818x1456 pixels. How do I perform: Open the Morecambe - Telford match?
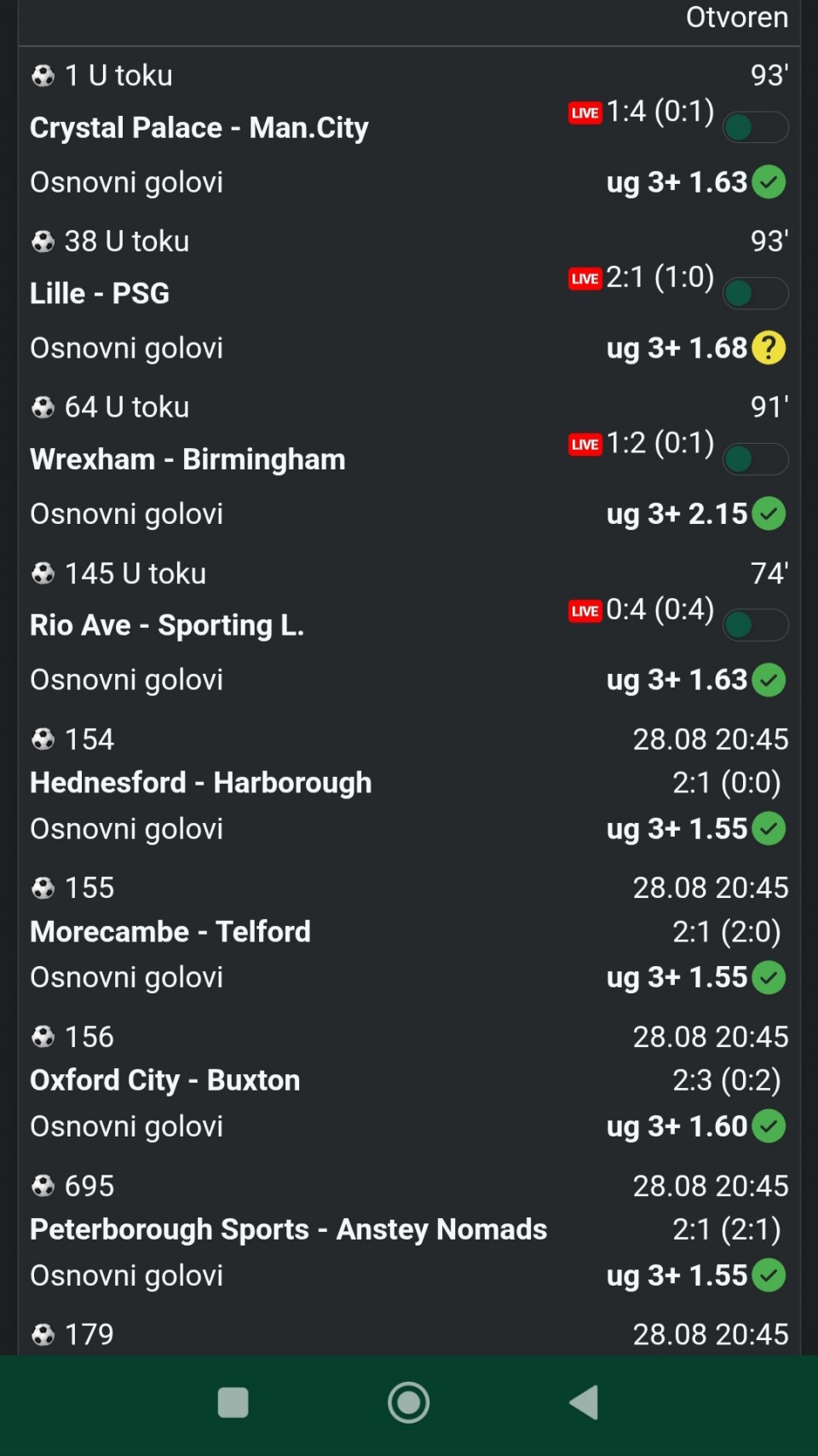pyautogui.click(x=170, y=931)
